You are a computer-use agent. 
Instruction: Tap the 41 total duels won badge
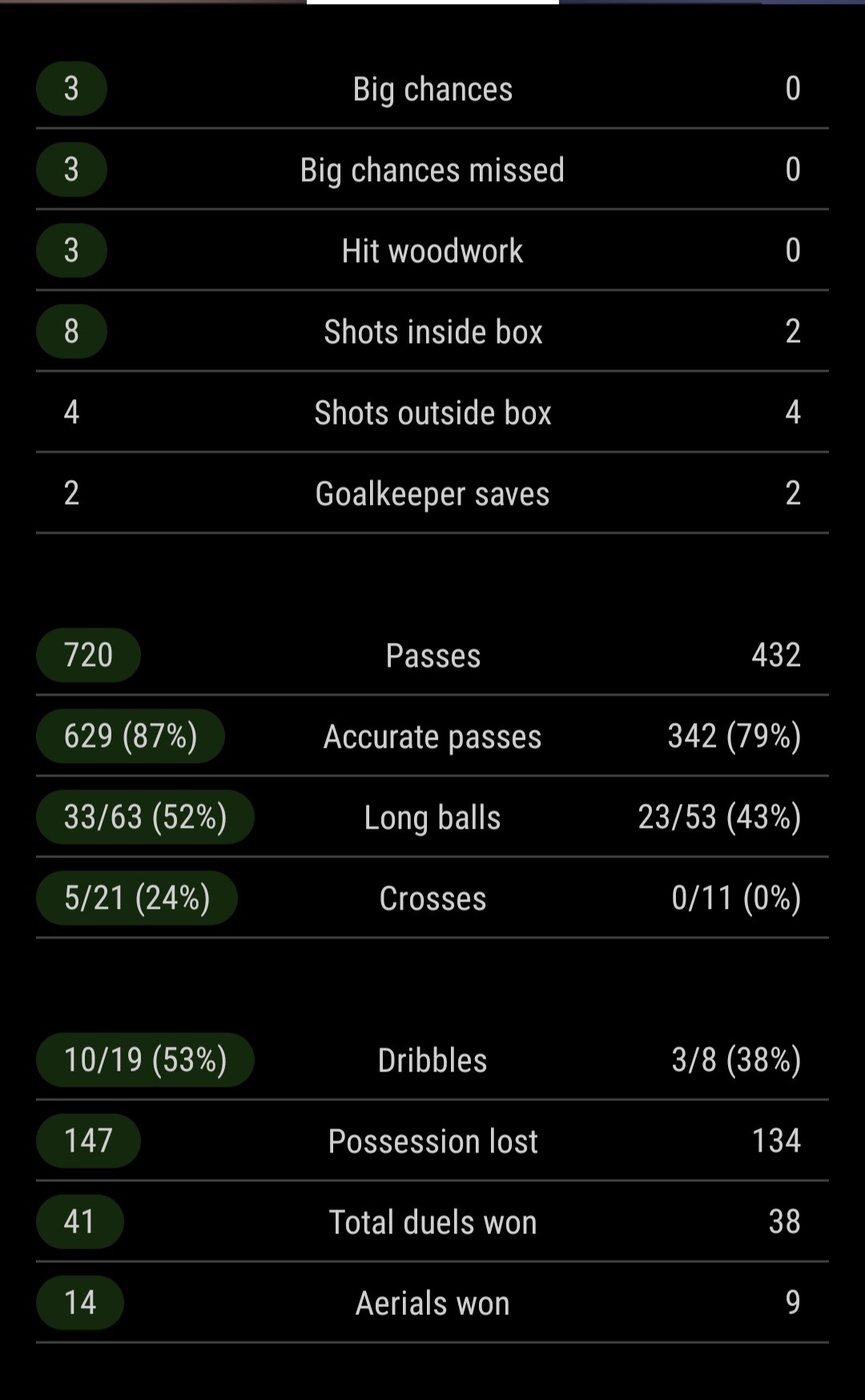[x=79, y=1221]
